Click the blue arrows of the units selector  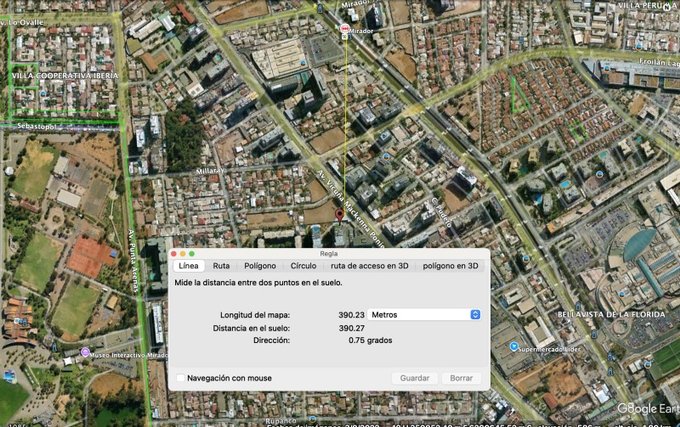[475, 314]
